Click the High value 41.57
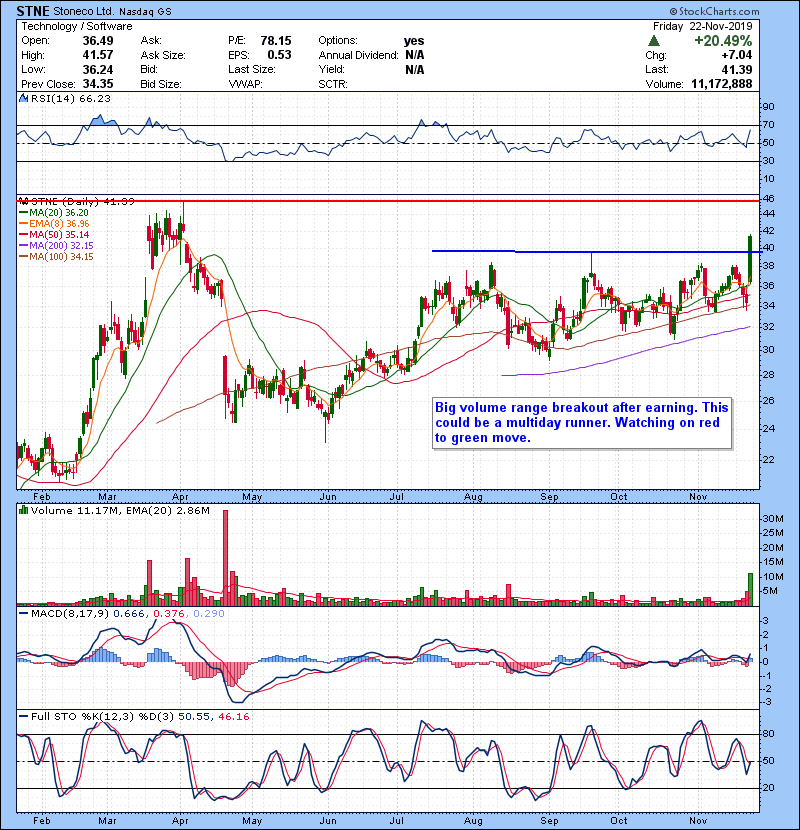This screenshot has width=800, height=830. (98, 55)
